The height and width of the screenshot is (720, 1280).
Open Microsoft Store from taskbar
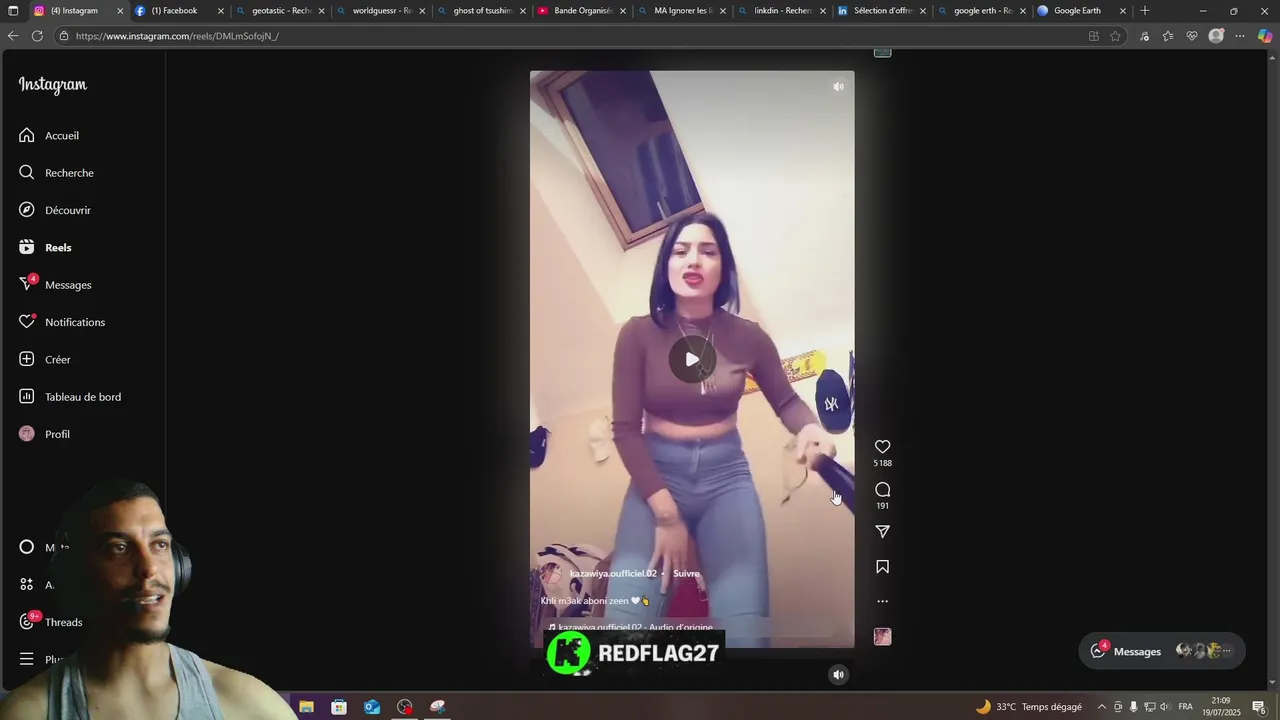pyautogui.click(x=339, y=707)
